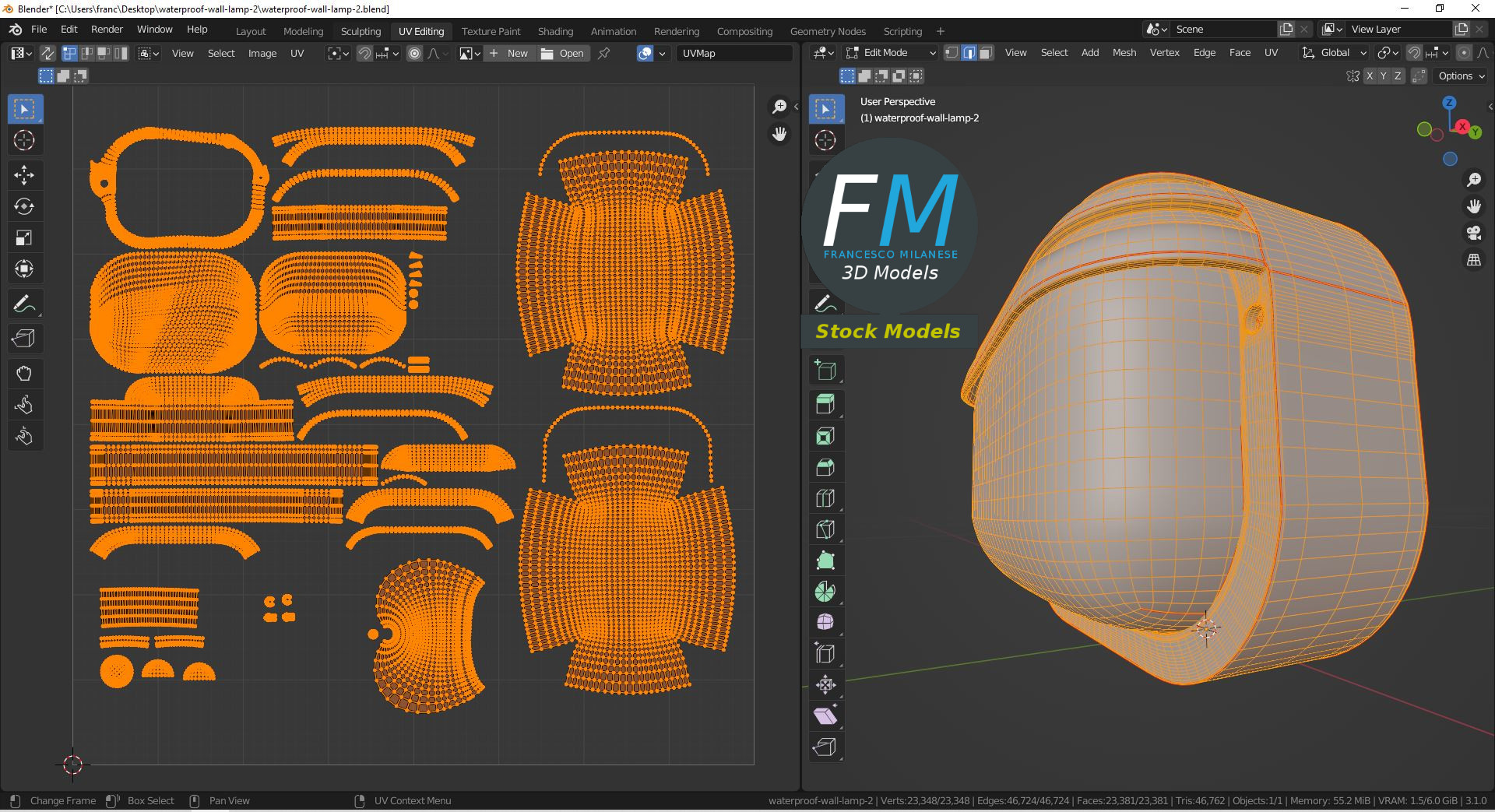Choose the Shear tool in viewport toolbar
This screenshot has height=812, width=1495.
click(x=825, y=715)
